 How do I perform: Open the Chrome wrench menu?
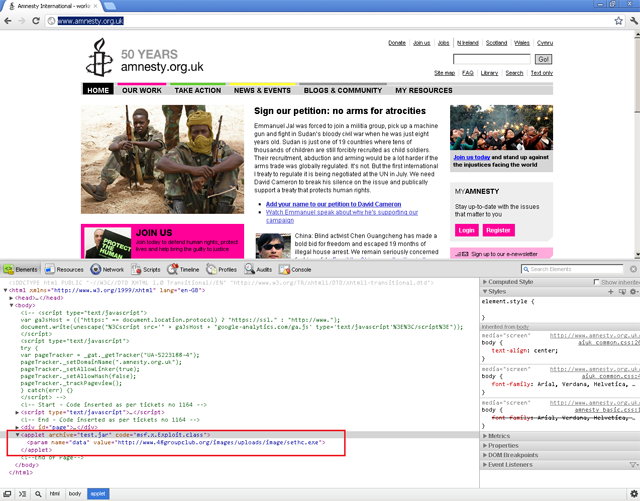633,21
